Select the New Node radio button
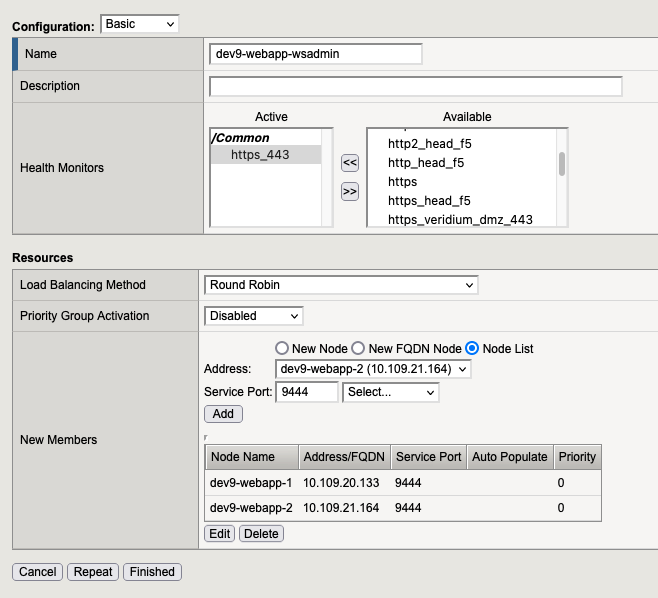Screen dimensions: 658x598 (x=282, y=348)
